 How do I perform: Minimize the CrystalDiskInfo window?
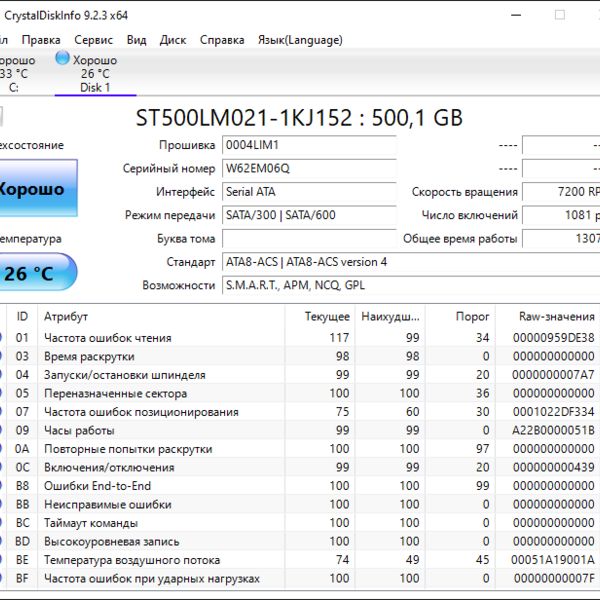pos(516,15)
